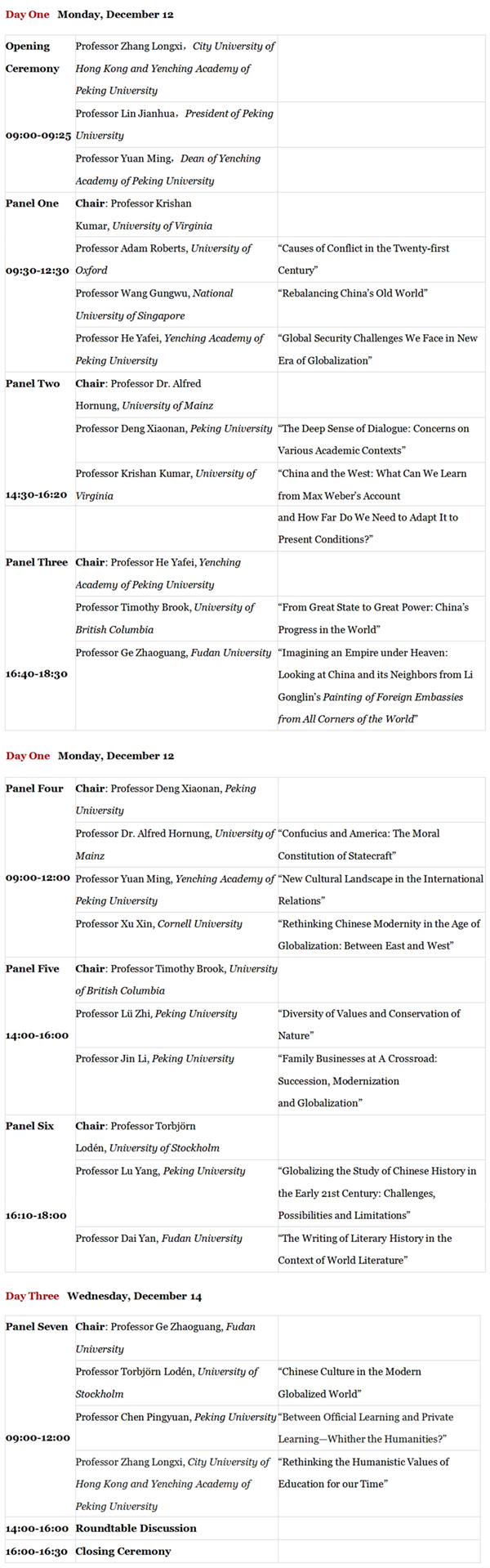Screen dimensions: 490x1568
Task: Select "Rebalancing China's Old World" talk title
Action: 353,293
